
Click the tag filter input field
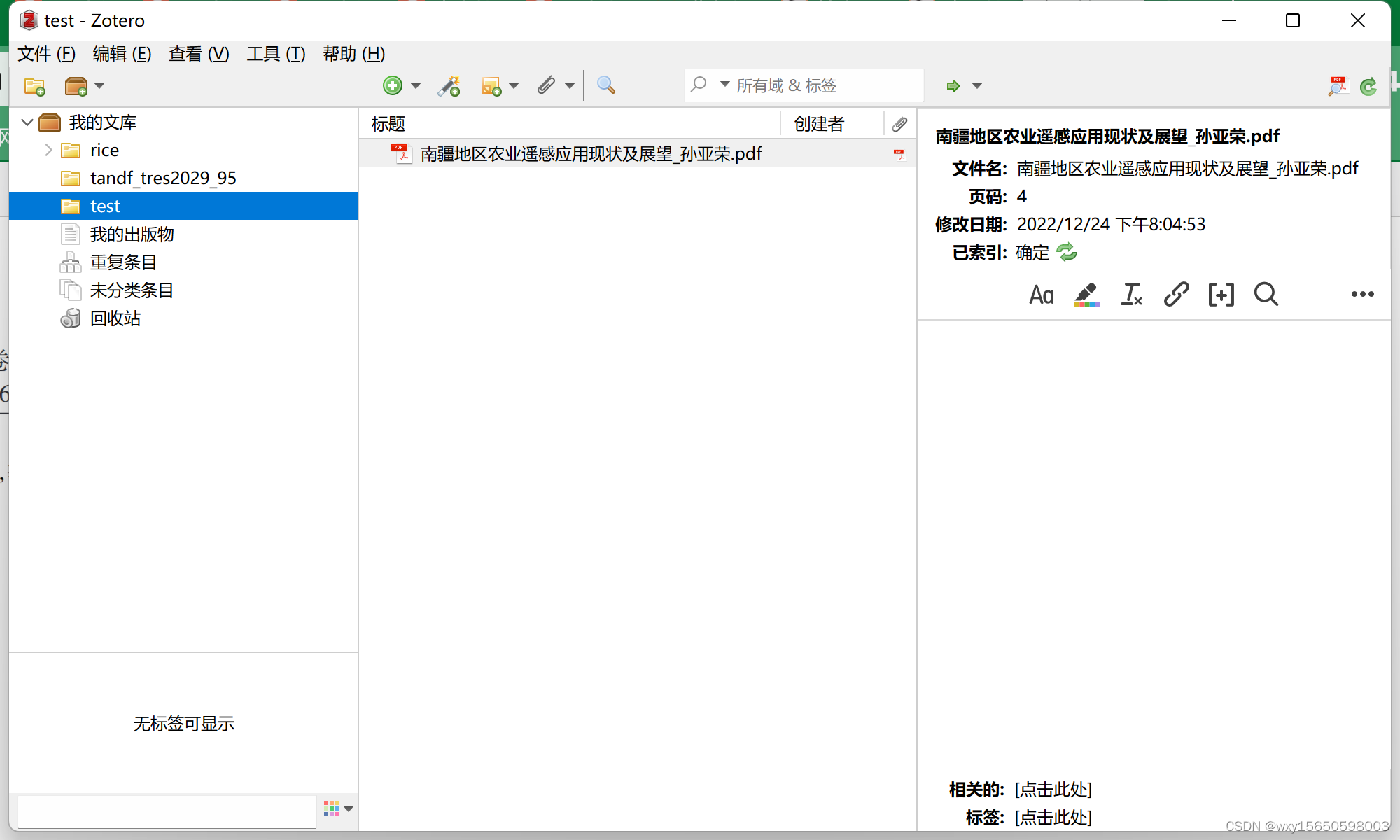167,811
